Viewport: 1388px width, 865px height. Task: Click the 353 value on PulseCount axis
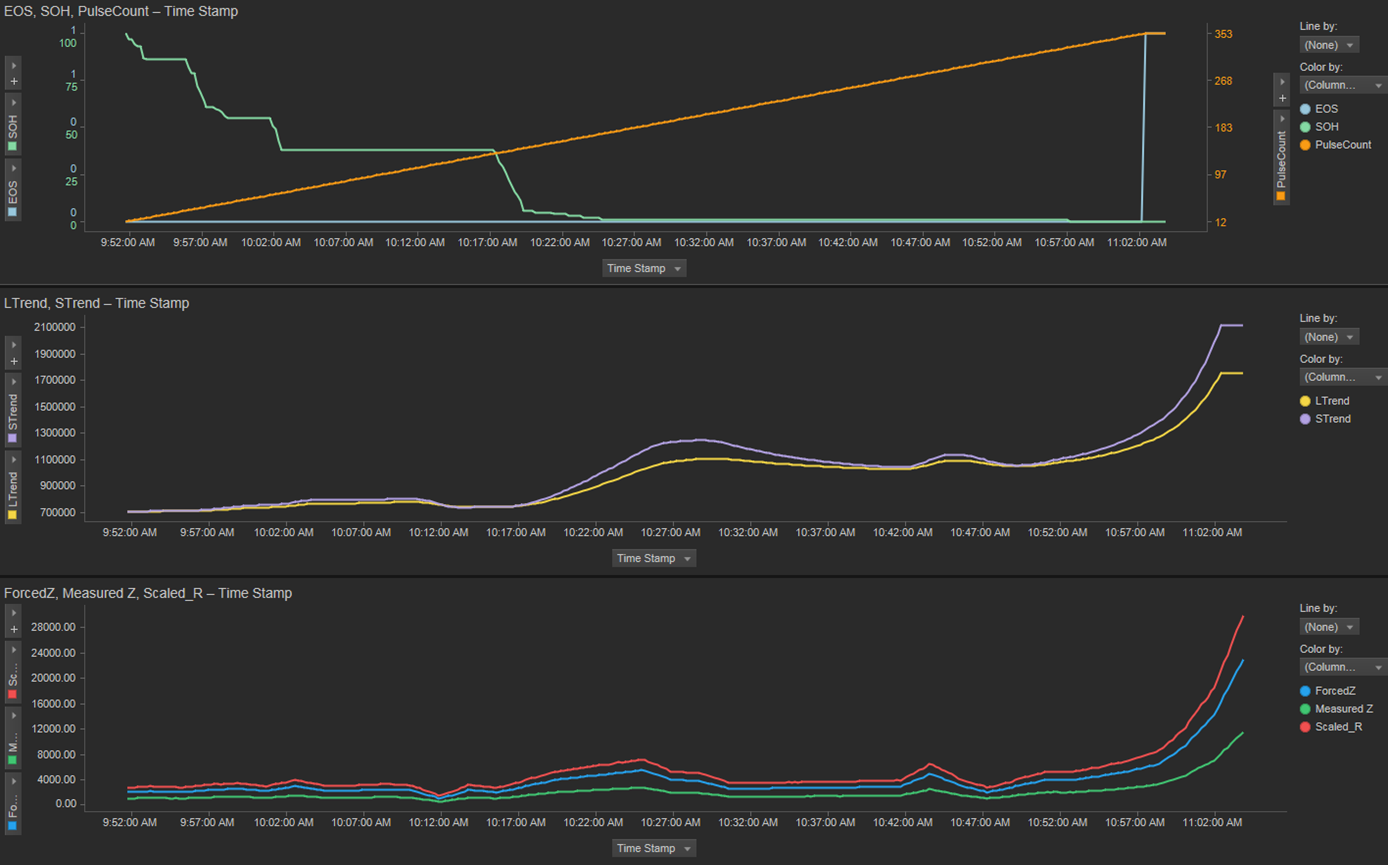[x=1223, y=34]
